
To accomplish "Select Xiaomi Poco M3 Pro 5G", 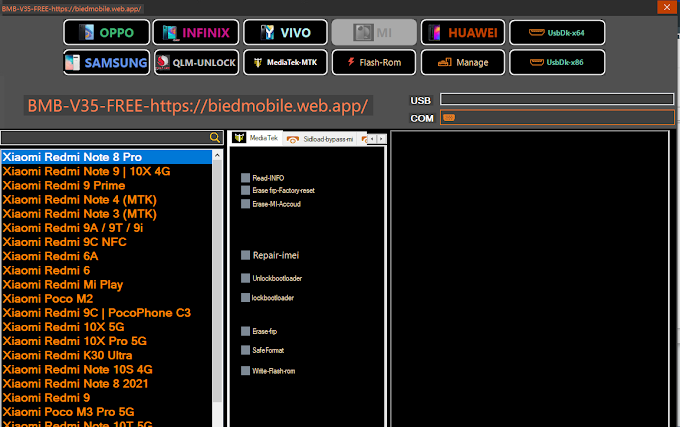I will [x=107, y=412].
